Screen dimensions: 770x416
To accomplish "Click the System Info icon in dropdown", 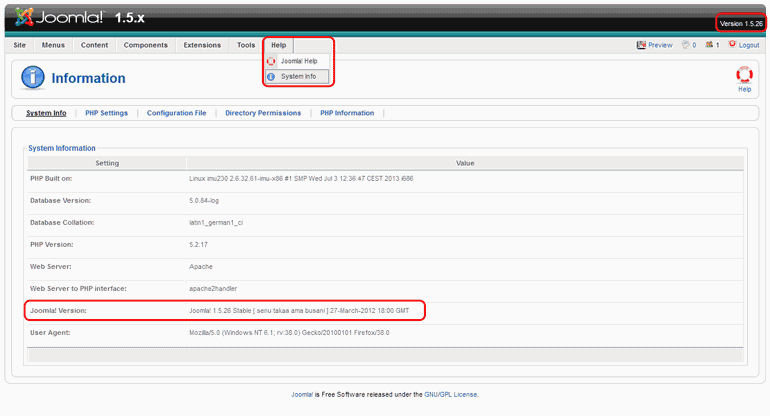I will (x=271, y=77).
